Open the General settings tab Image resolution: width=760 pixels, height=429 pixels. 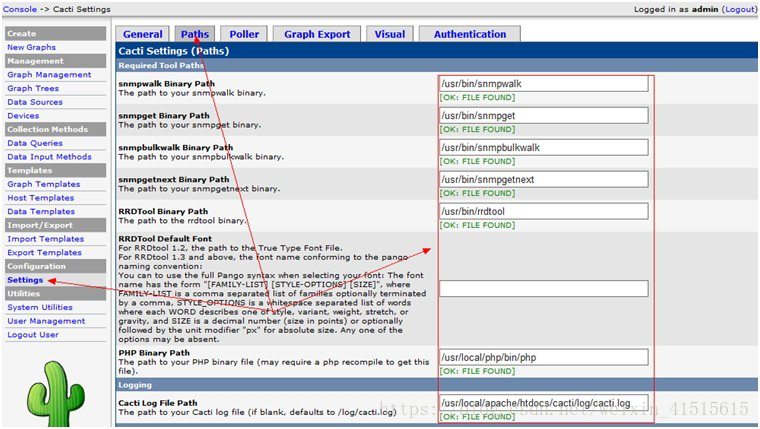click(142, 34)
